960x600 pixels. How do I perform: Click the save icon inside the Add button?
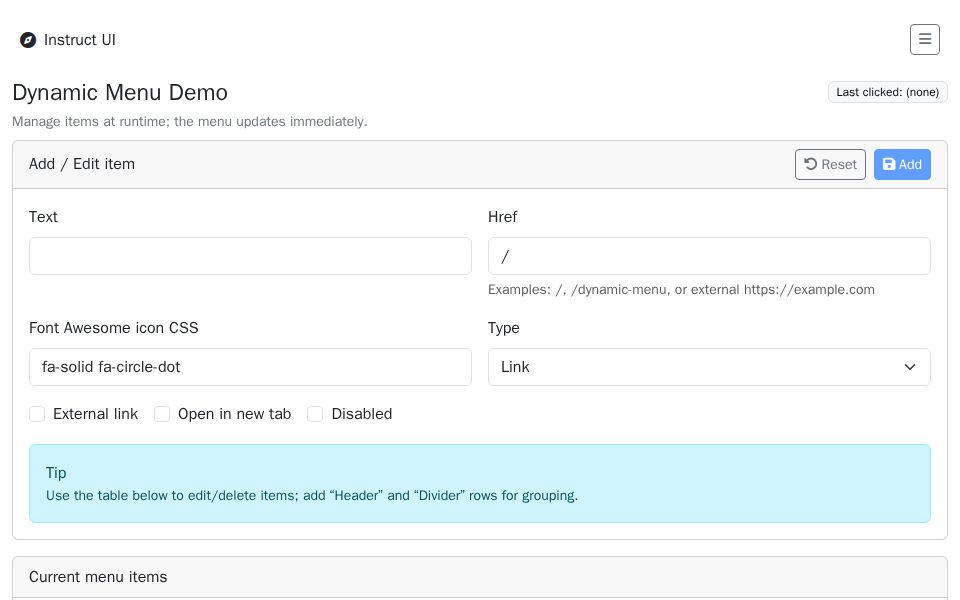pos(889,164)
